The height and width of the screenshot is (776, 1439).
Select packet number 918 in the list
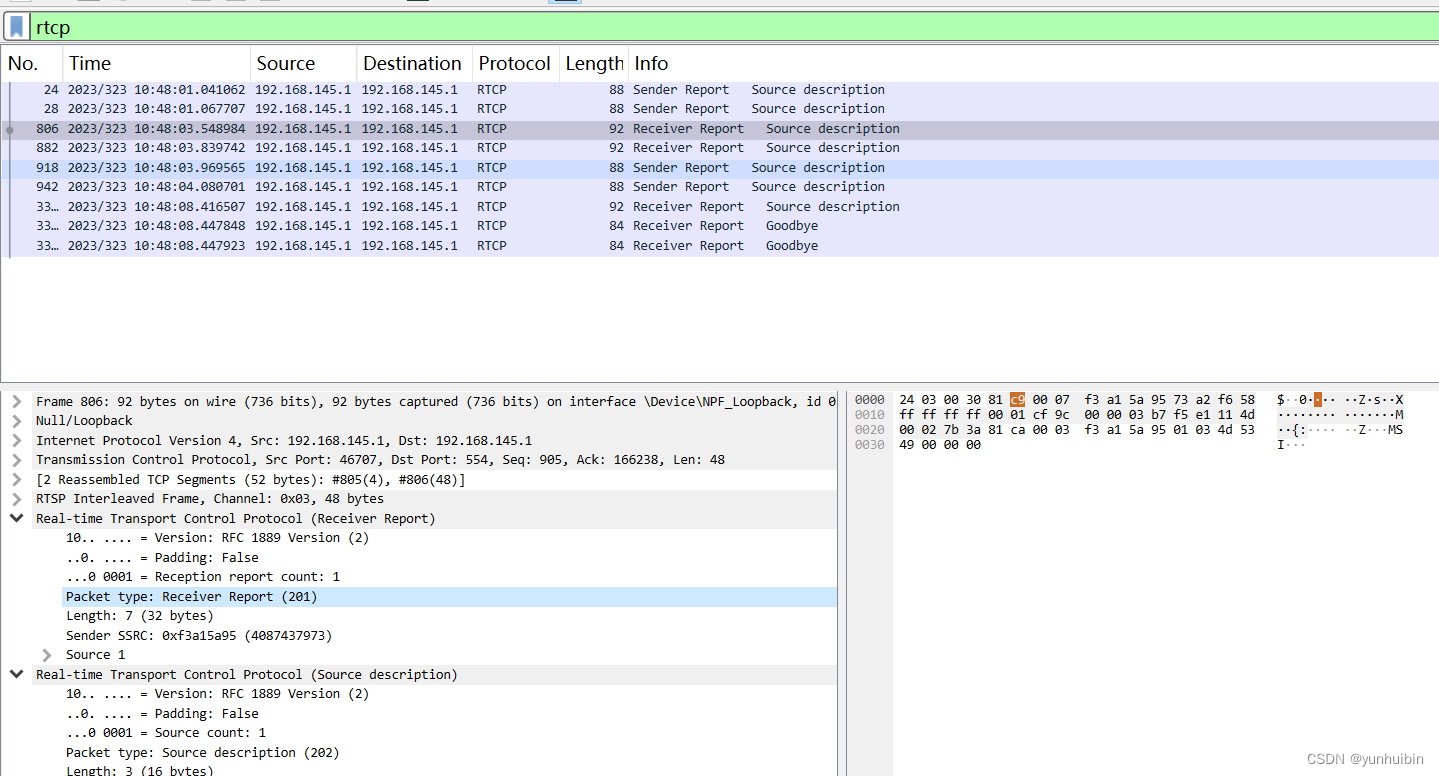(720, 168)
